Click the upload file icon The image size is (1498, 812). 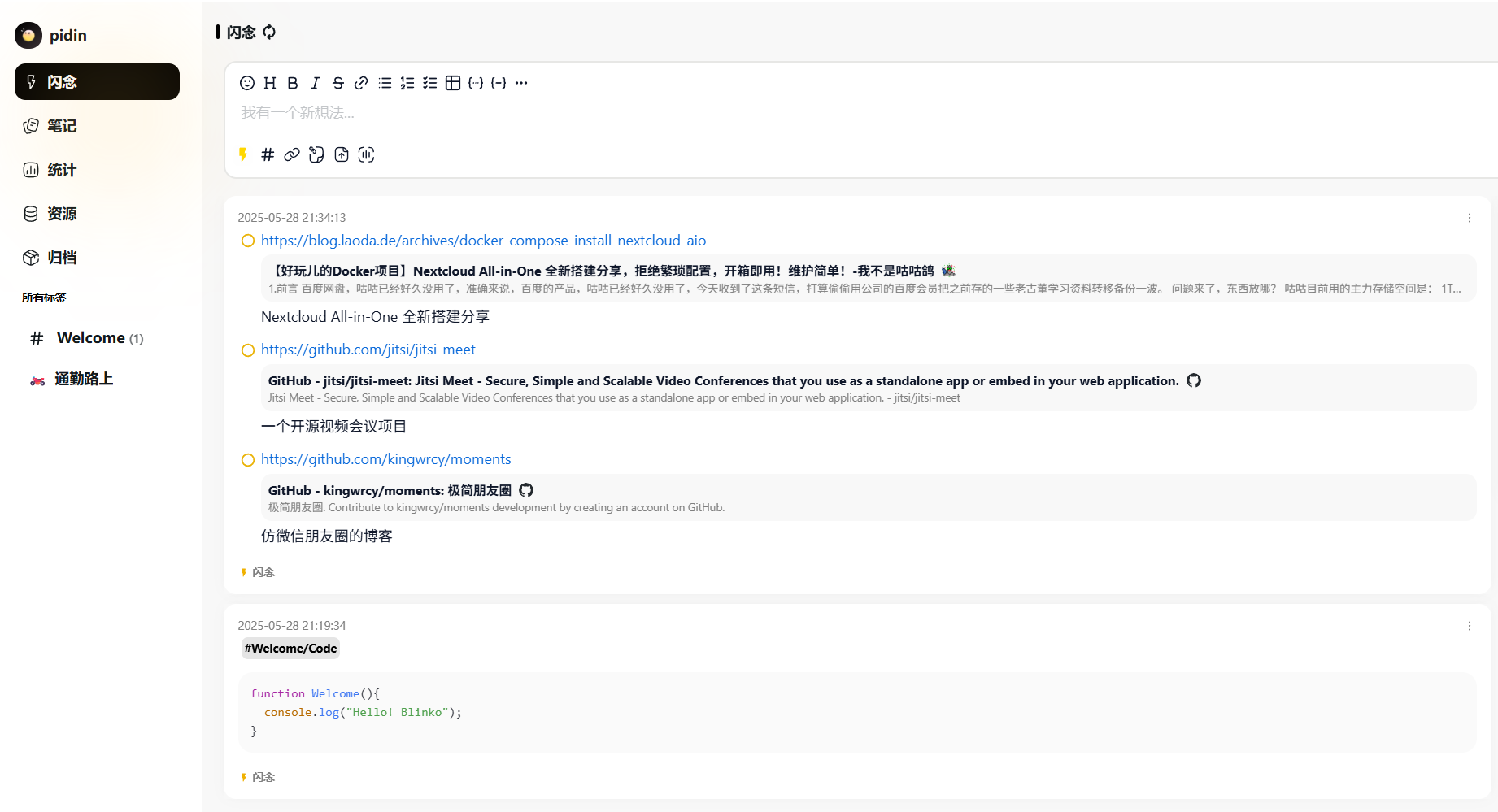point(342,154)
